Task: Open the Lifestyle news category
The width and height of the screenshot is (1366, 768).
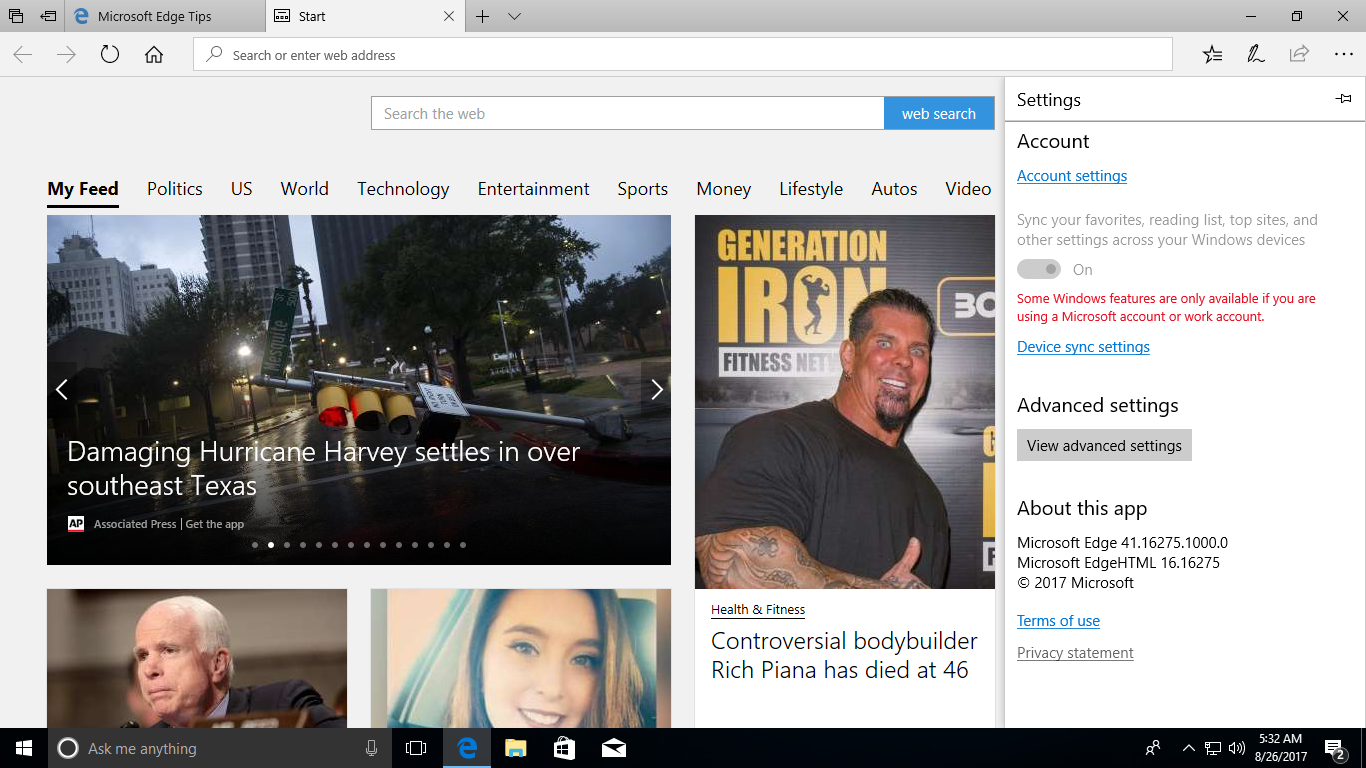Action: (811, 189)
